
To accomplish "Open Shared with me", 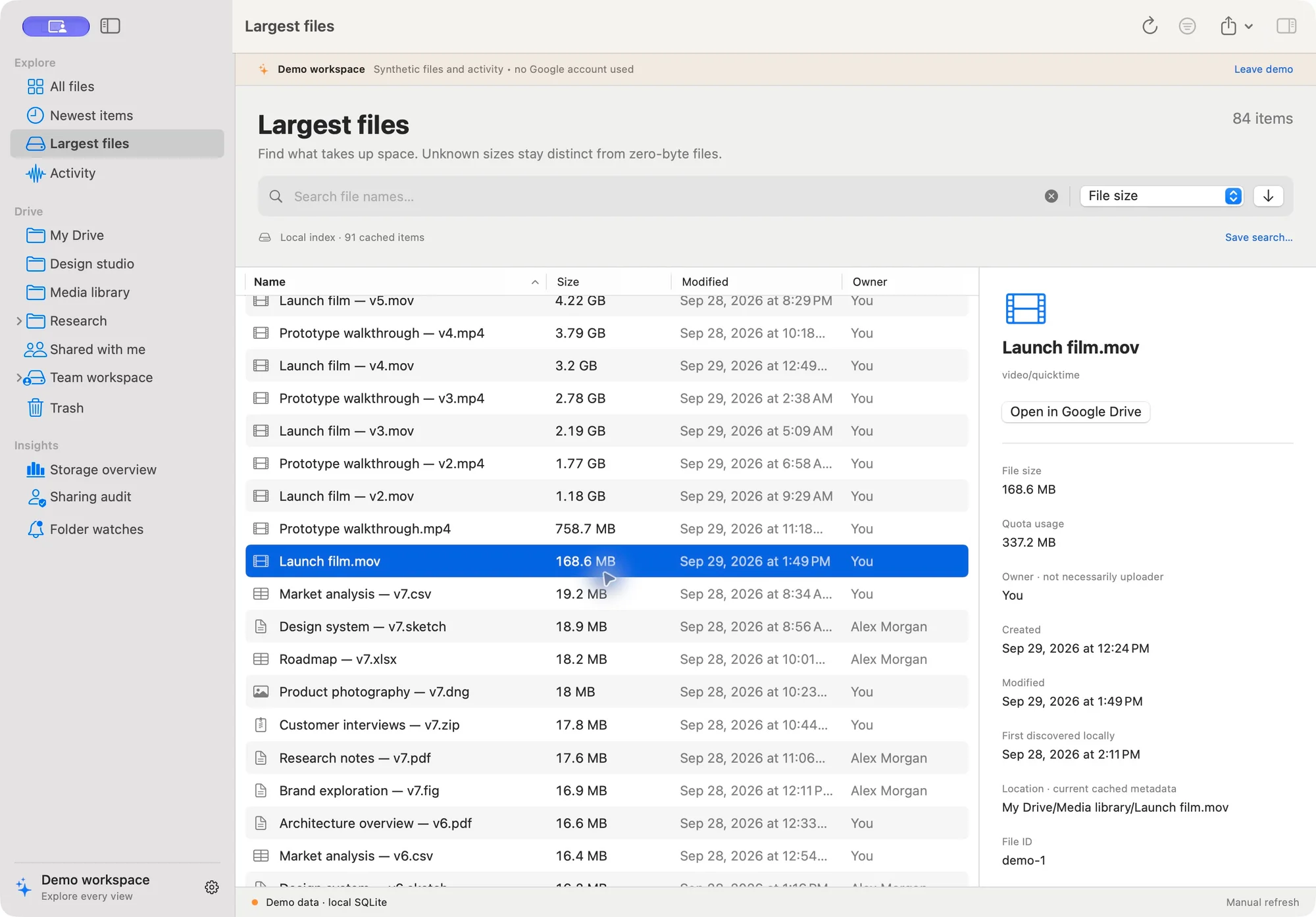I will coord(117,349).
